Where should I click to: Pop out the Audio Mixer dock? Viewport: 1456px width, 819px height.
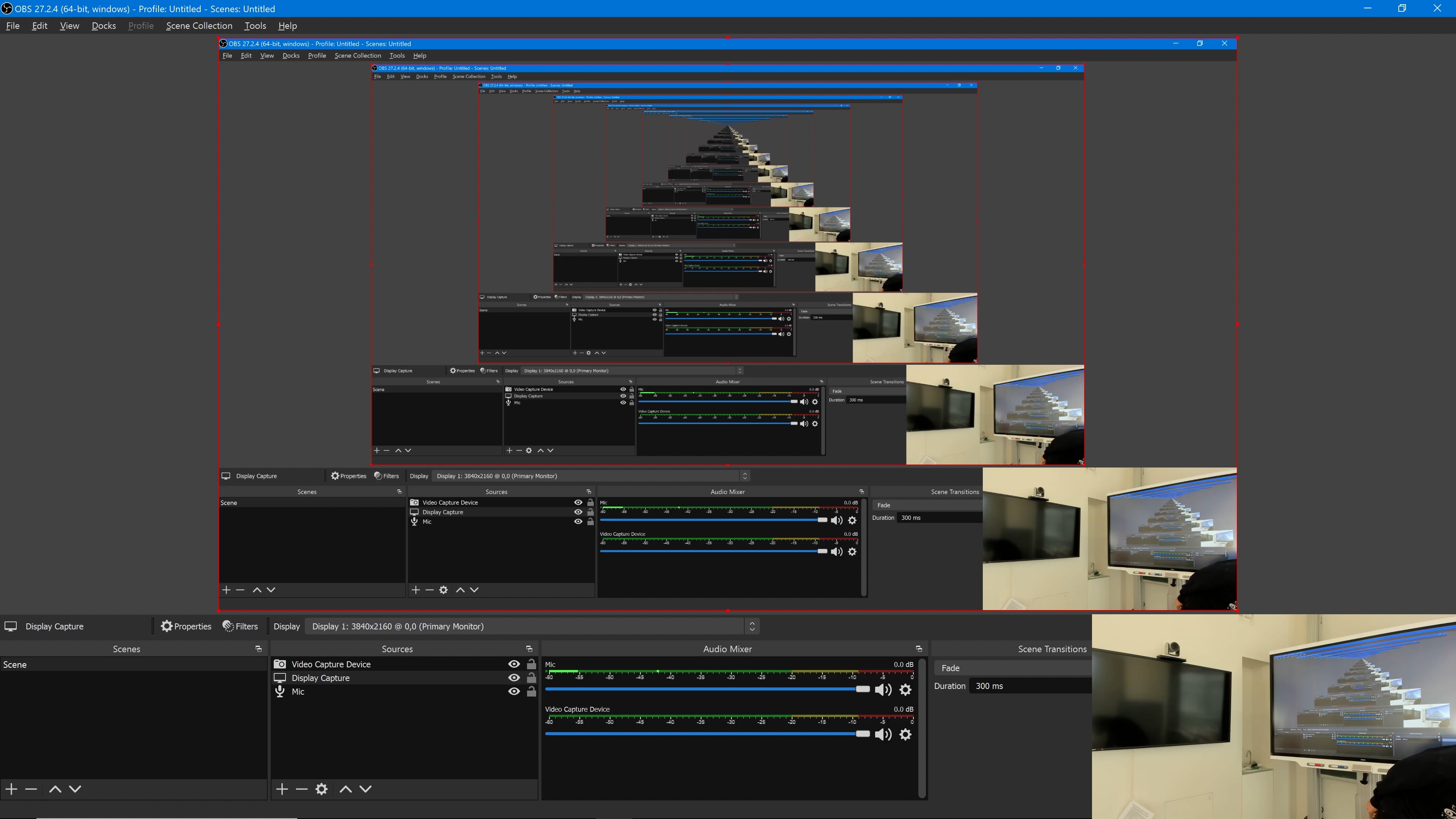pos(918,649)
